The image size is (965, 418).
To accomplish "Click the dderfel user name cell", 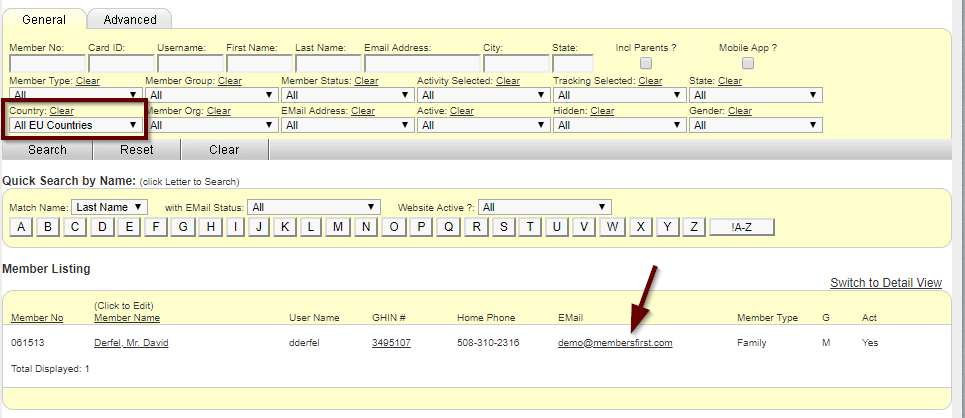I will tap(306, 343).
